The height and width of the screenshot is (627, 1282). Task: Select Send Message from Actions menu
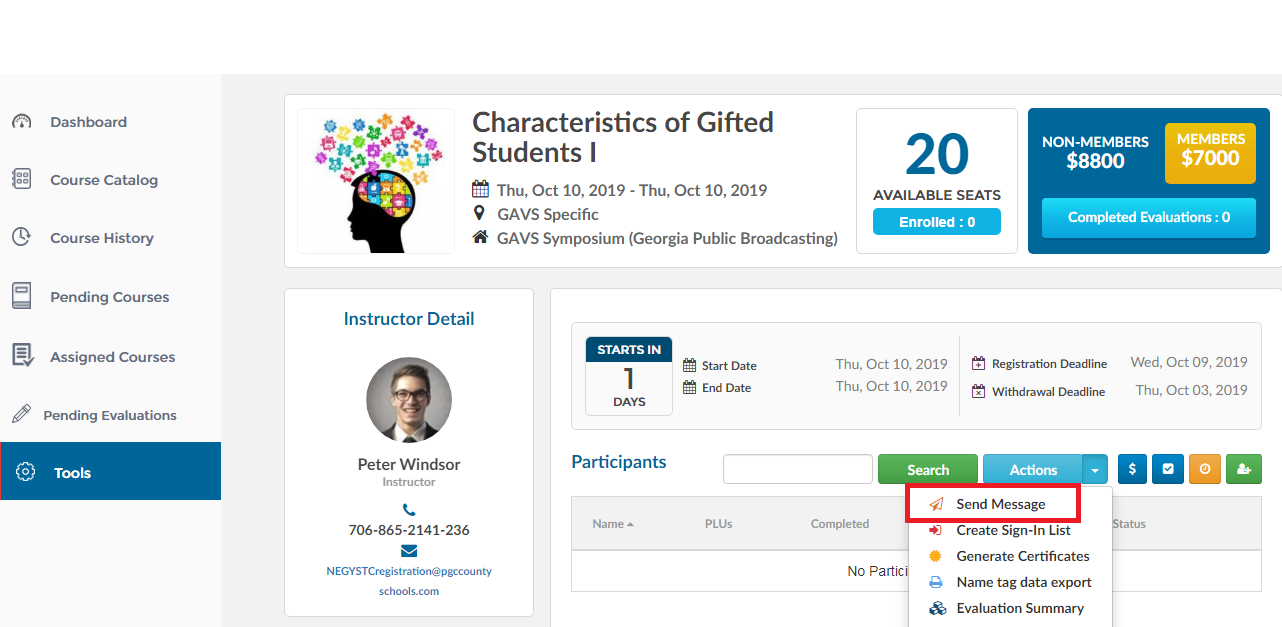pos(1000,504)
